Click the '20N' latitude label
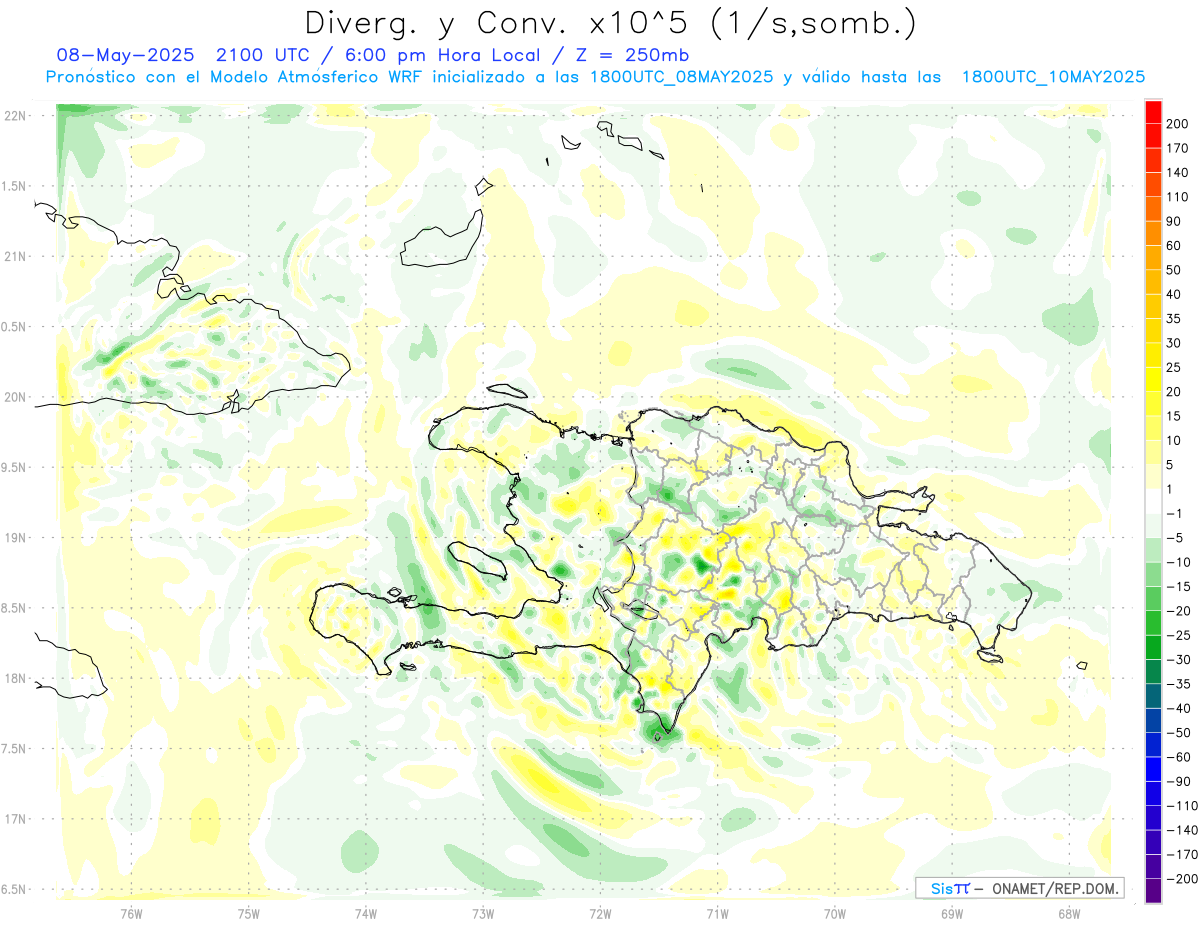Screen dimensions: 1200x927 coord(15,397)
